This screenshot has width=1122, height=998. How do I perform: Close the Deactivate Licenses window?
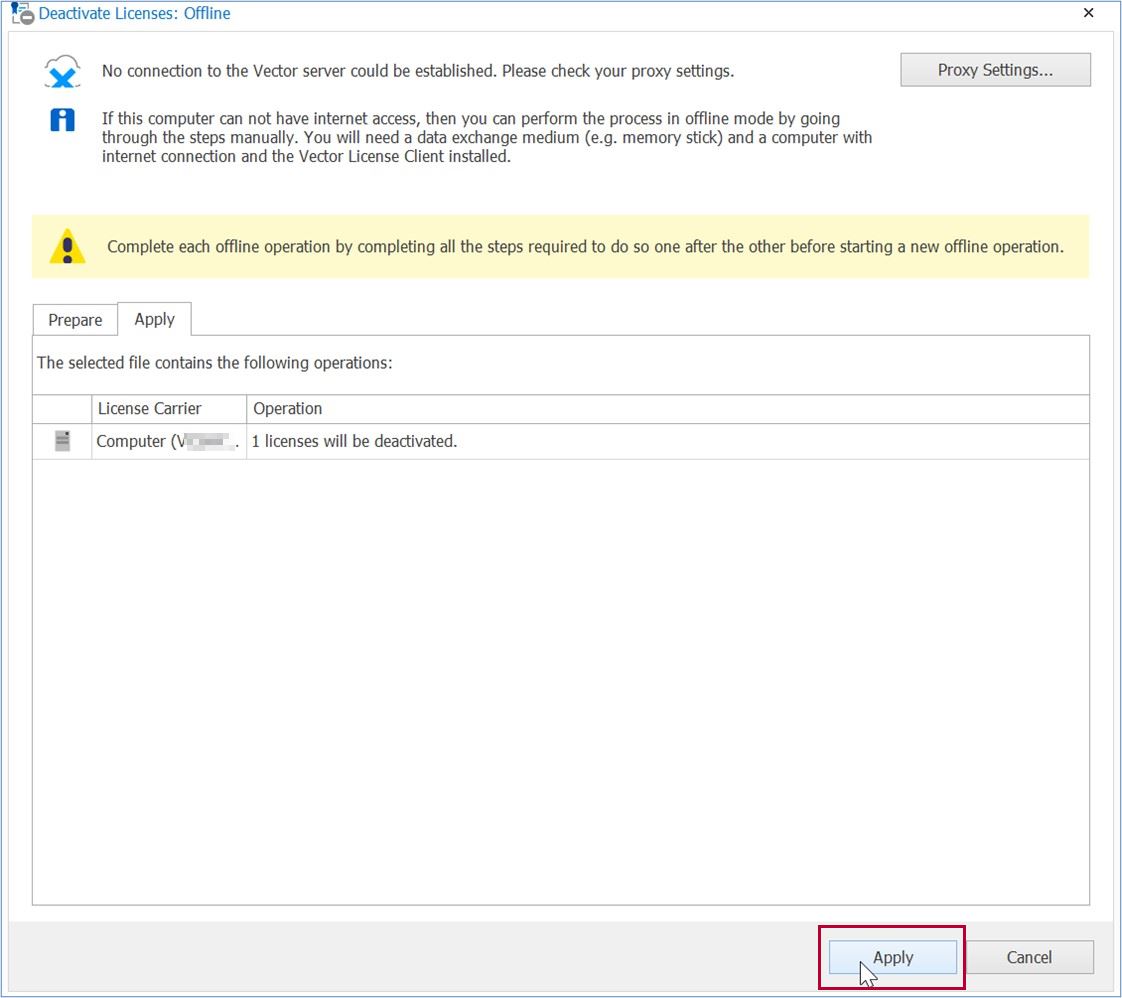[1088, 13]
